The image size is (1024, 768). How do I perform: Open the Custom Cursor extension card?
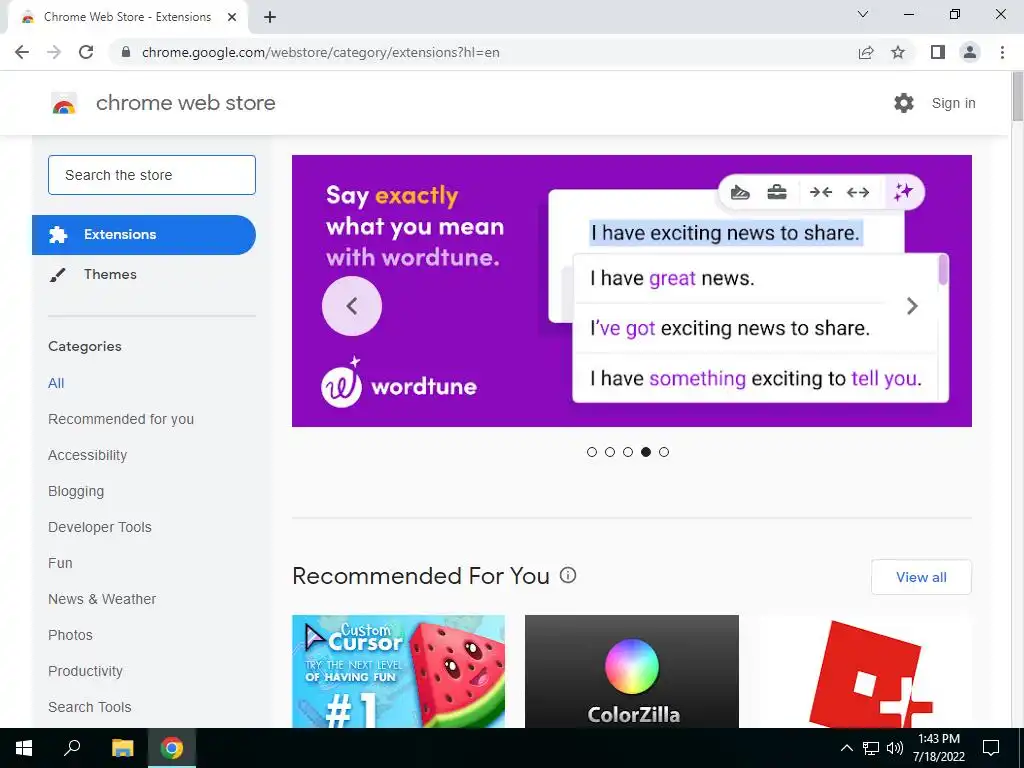coord(398,671)
